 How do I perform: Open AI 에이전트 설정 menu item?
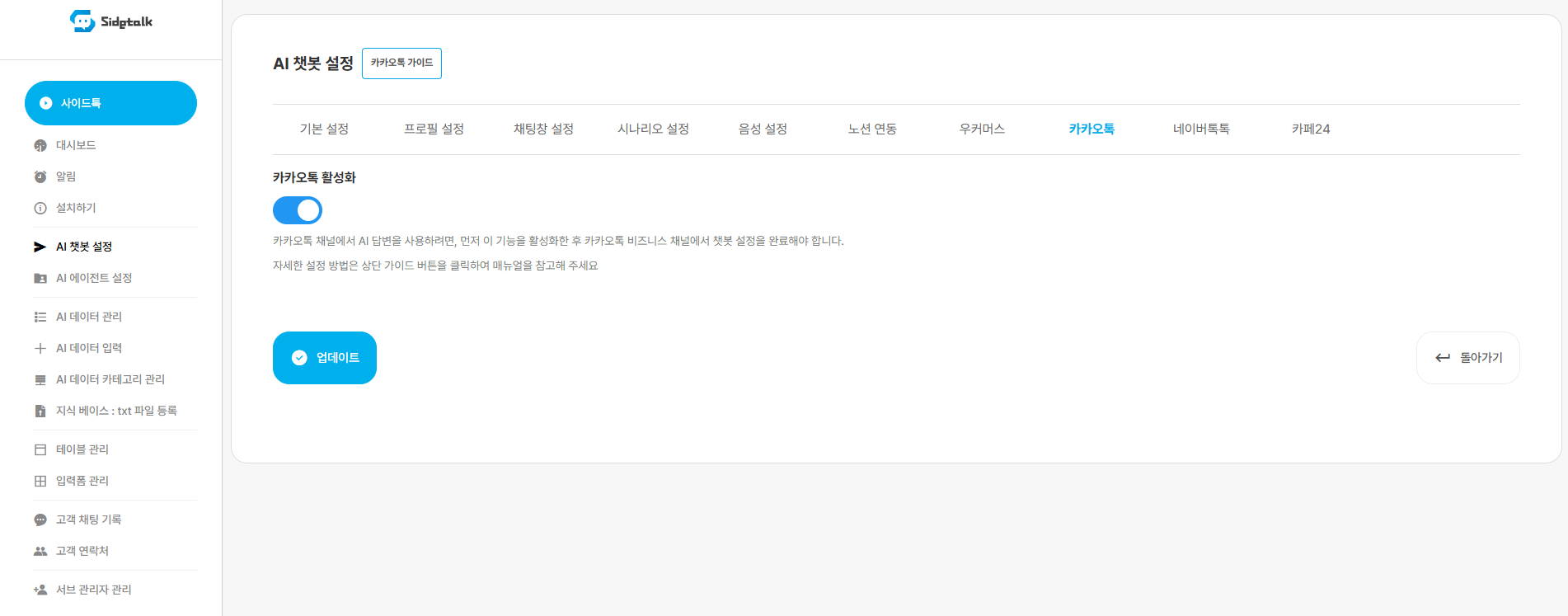coord(94,278)
